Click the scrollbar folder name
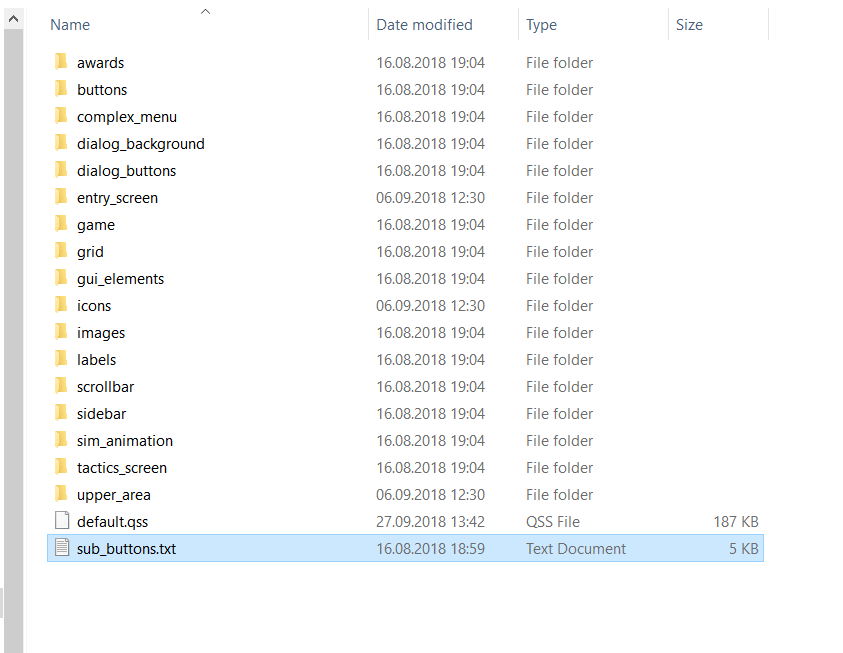The height and width of the screenshot is (653, 843). (105, 386)
